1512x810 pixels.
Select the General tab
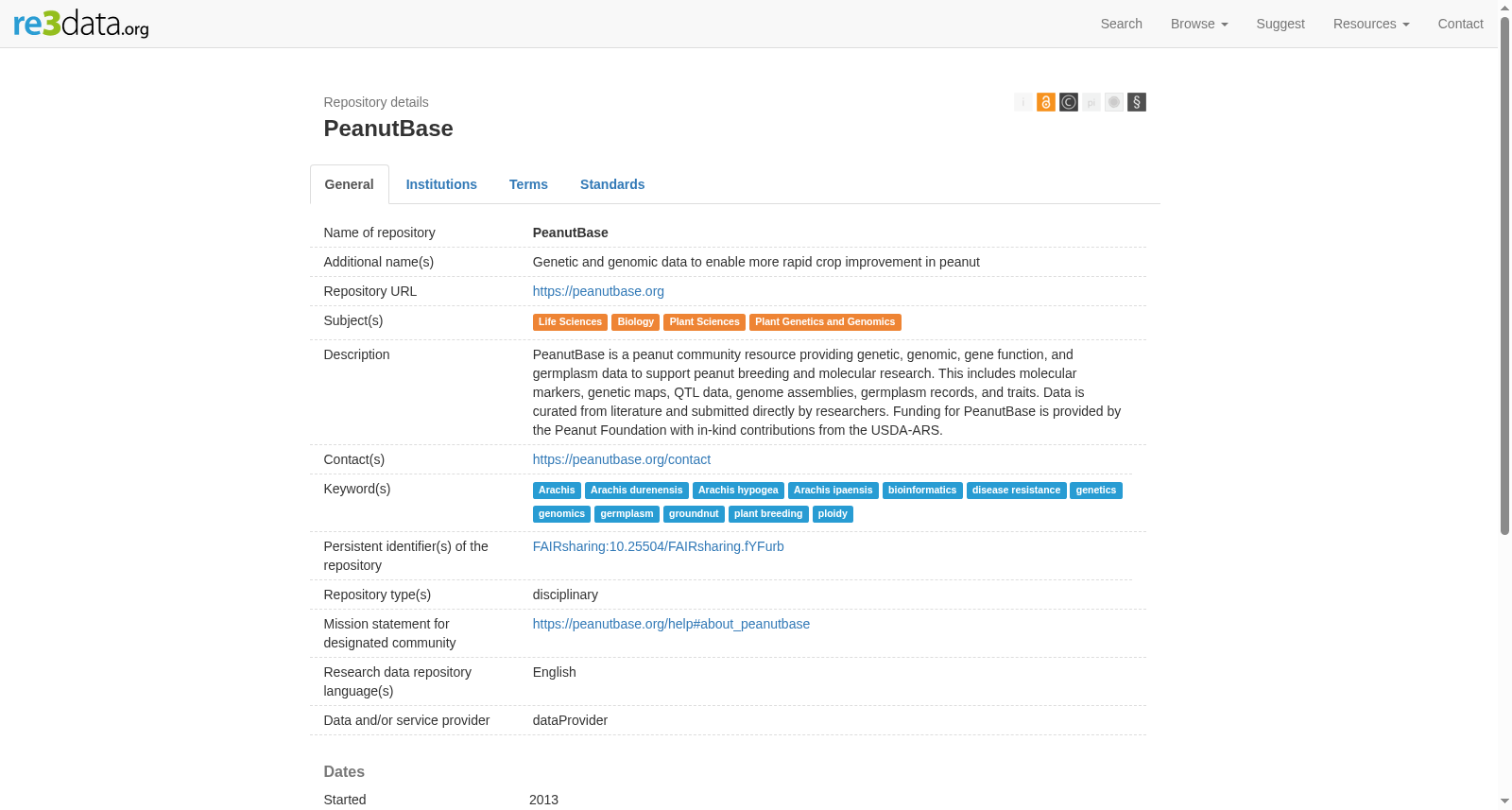[350, 184]
